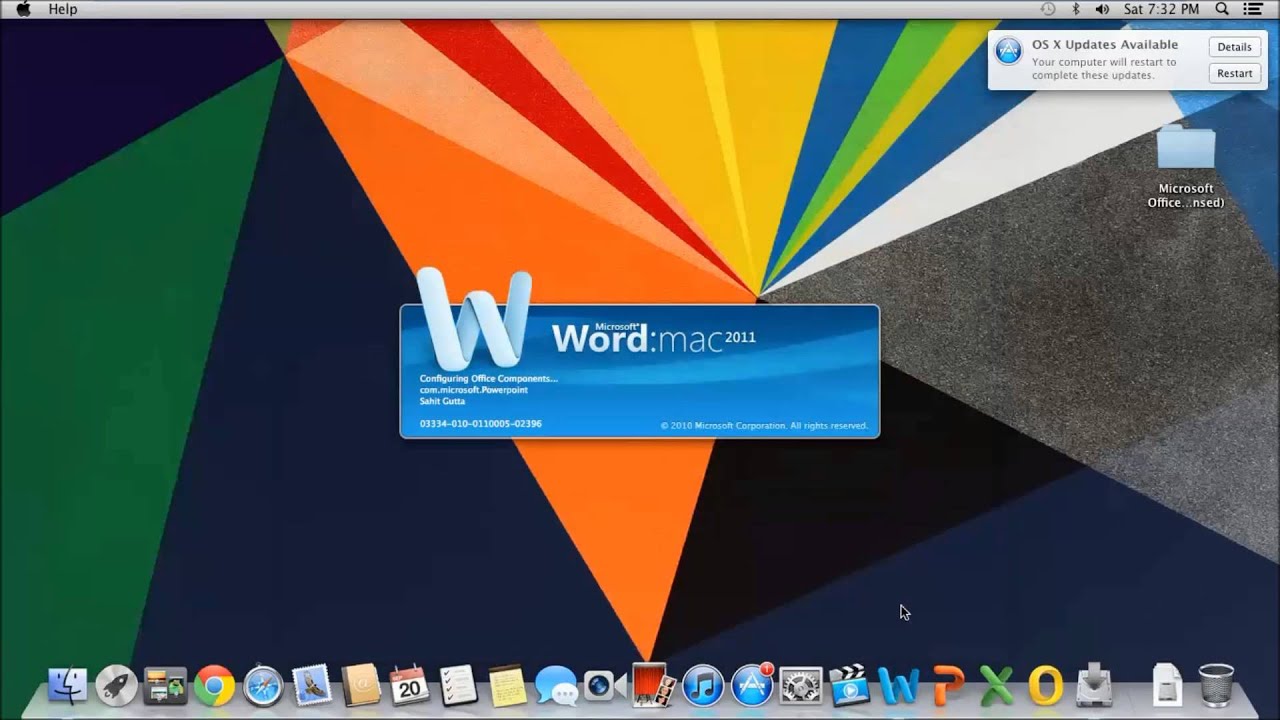
Task: Toggle Bluetooth status from the menu bar
Action: click(1075, 8)
